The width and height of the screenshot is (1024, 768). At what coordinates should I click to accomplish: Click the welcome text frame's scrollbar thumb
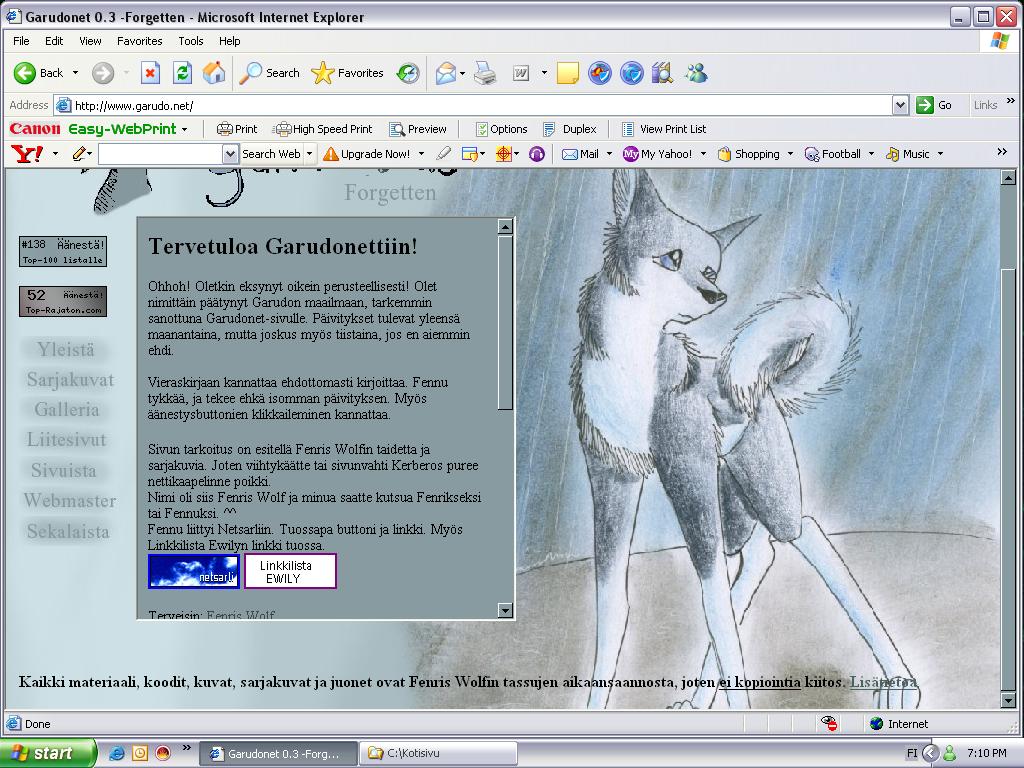coord(505,323)
